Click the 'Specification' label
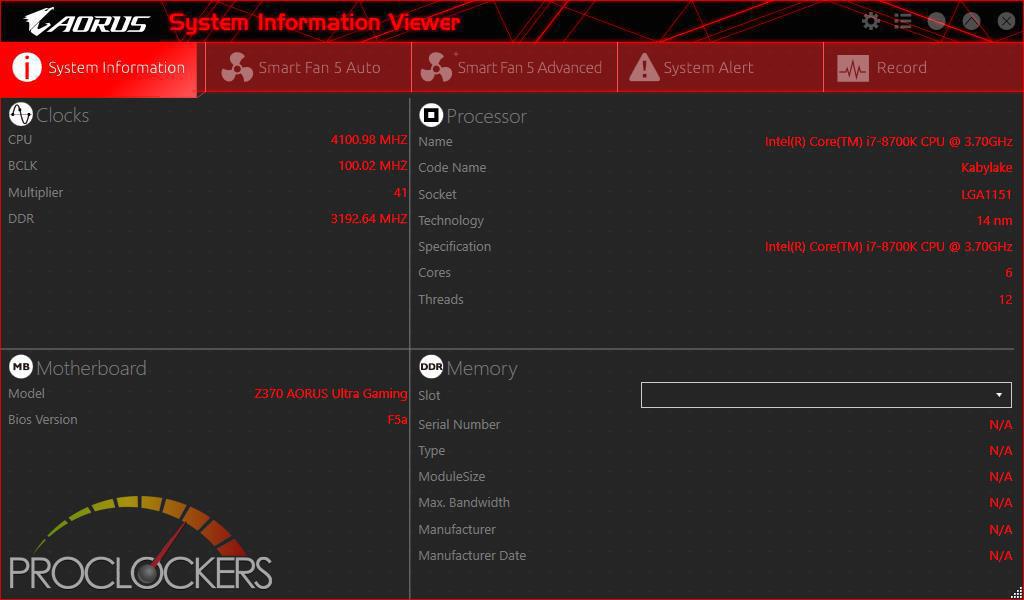Viewport: 1024px width, 600px height. [455, 247]
